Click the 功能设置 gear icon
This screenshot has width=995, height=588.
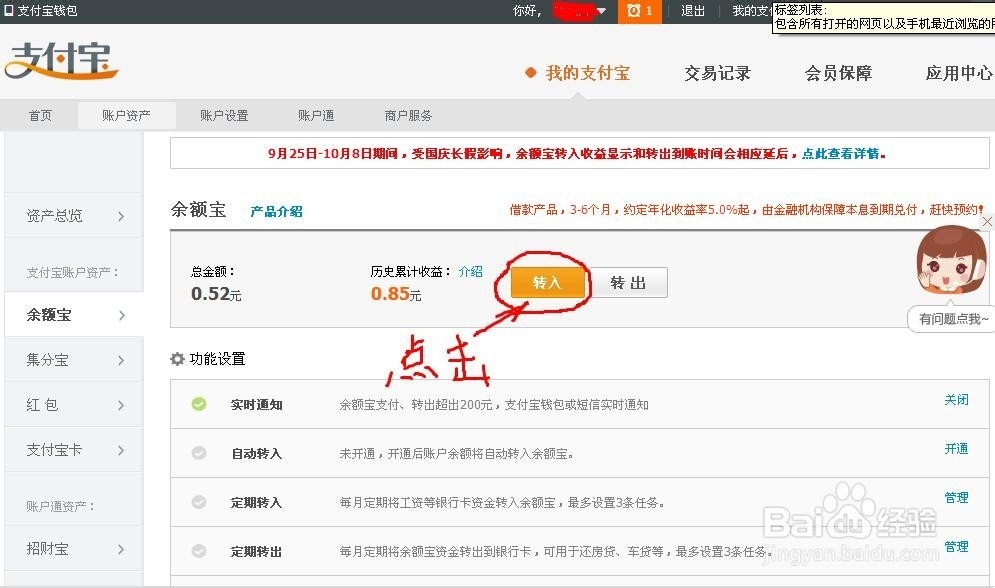177,359
